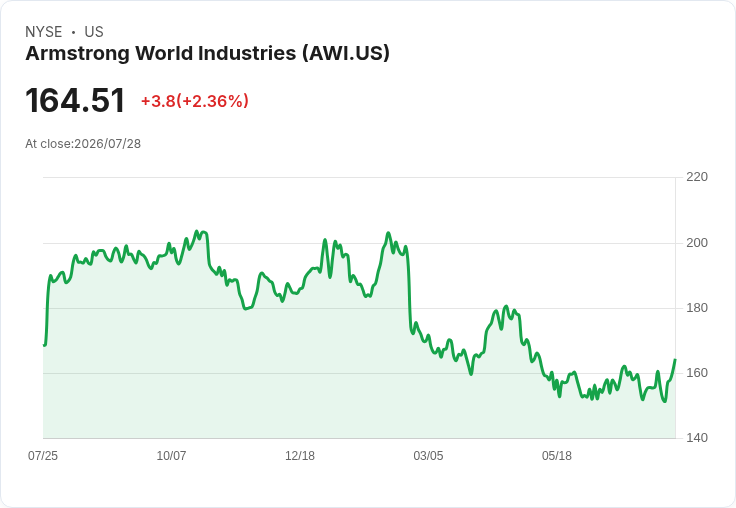The width and height of the screenshot is (736, 508).
Task: Click the At close:2026/07/28 date text
Action: (x=83, y=144)
